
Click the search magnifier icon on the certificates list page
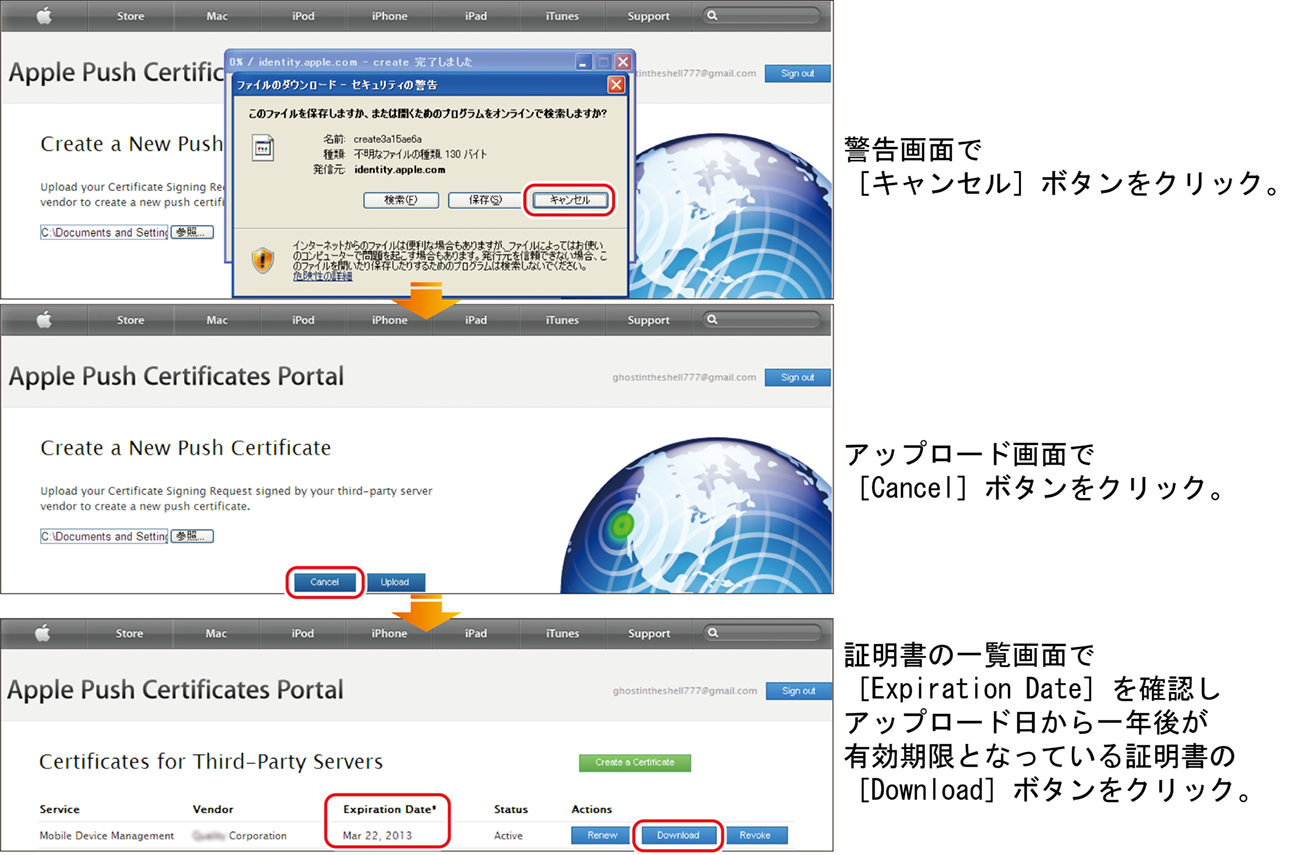point(711,633)
